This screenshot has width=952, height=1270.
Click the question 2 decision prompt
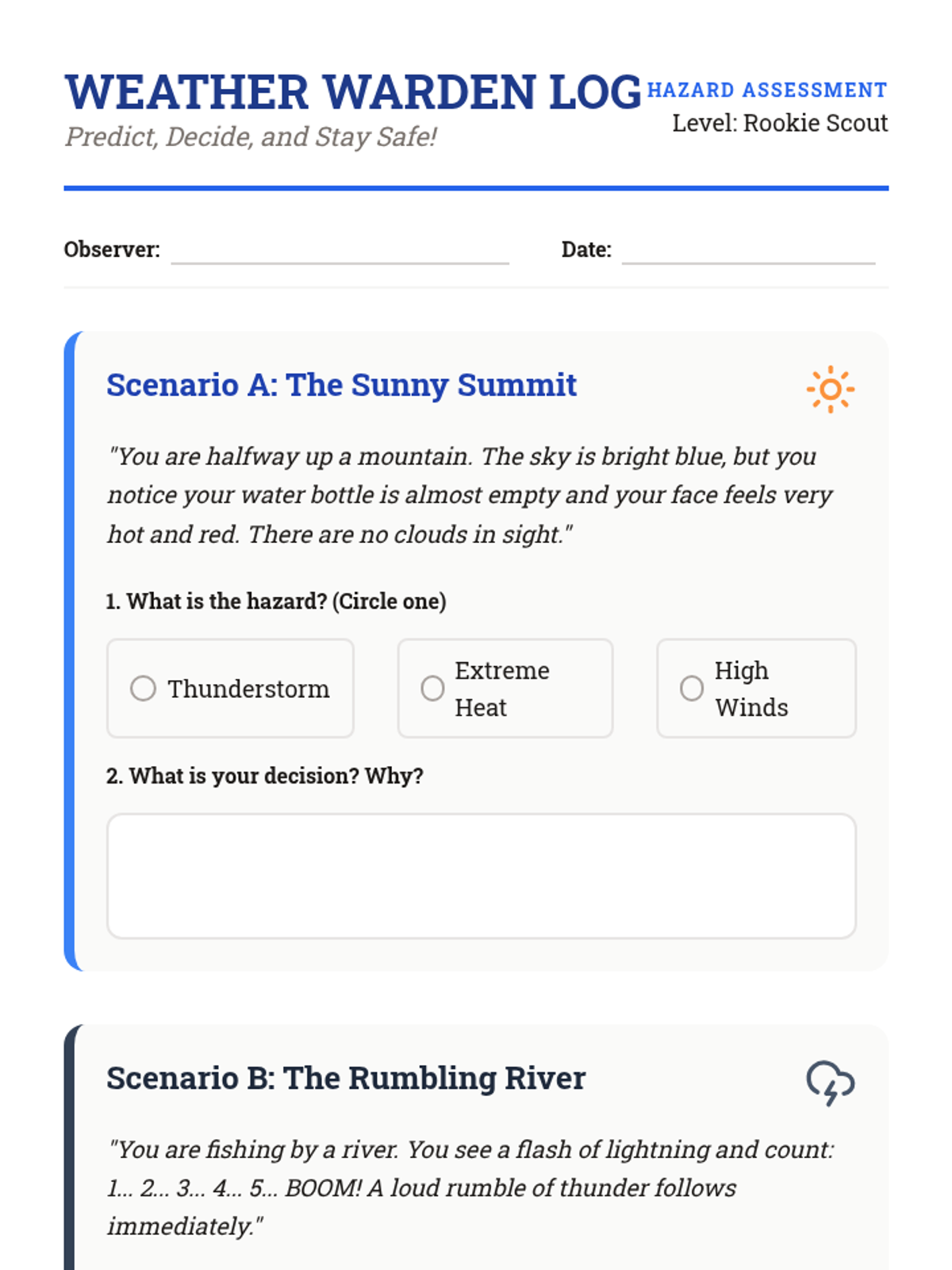pyautogui.click(x=265, y=776)
